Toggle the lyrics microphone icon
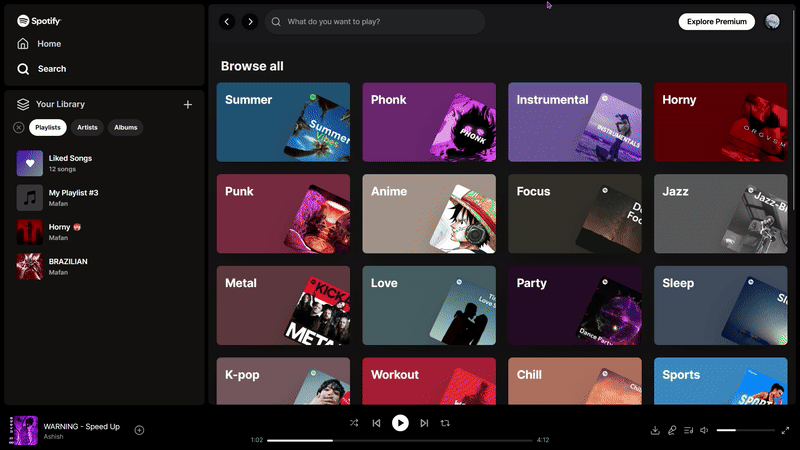The image size is (800, 450). coord(672,431)
